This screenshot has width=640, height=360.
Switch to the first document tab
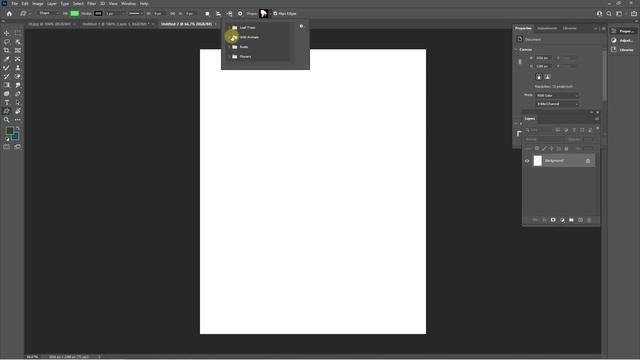coord(49,24)
